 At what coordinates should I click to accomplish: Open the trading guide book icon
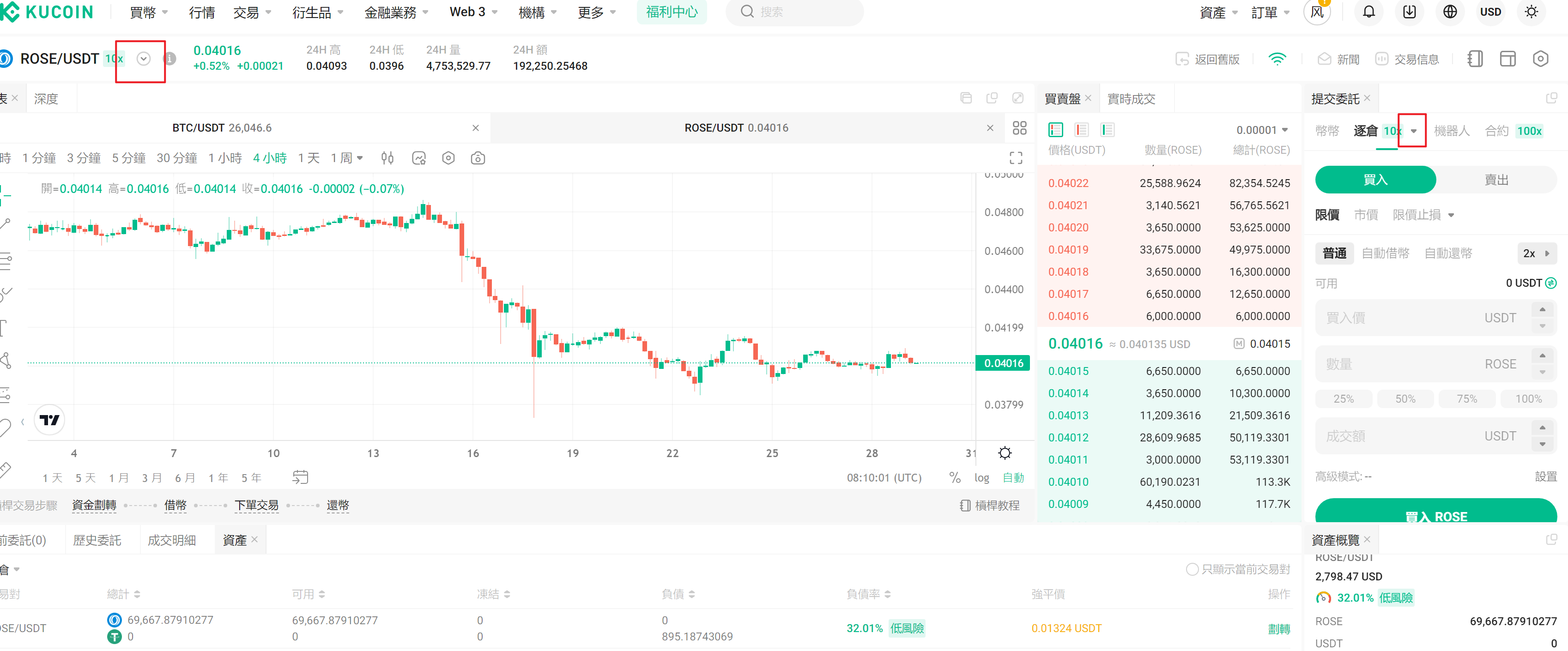1475,59
